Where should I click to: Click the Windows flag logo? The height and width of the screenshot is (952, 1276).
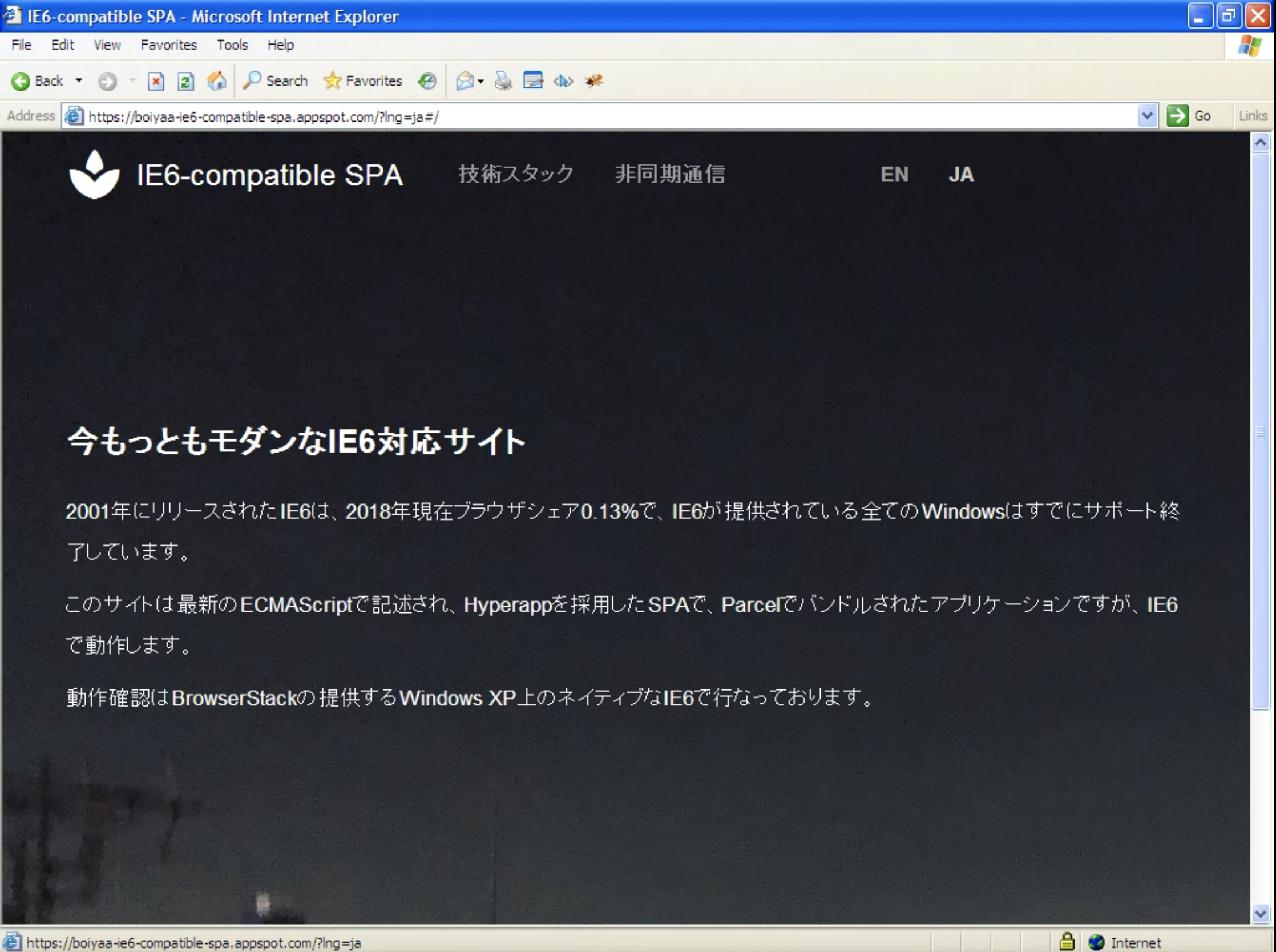[x=1250, y=46]
